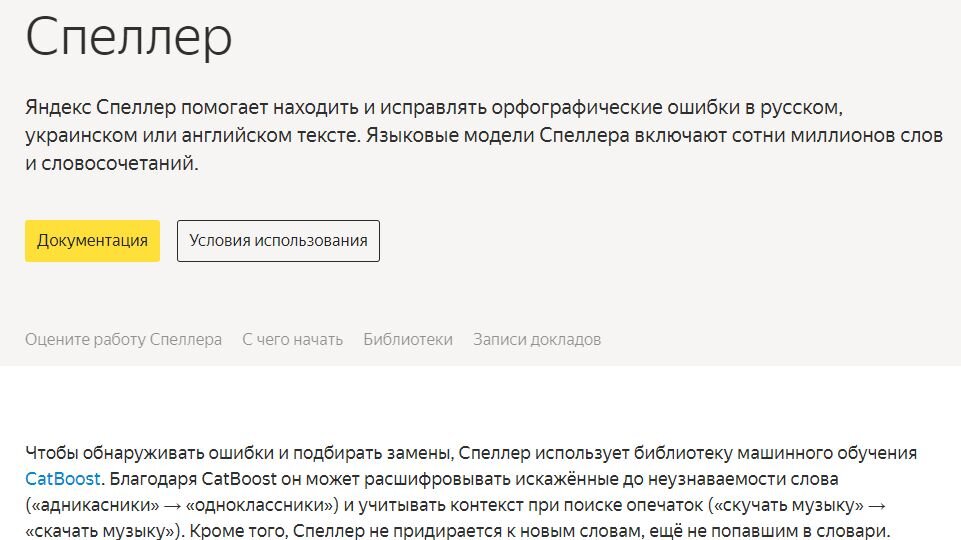Click text 'украинском или английском тексте'
This screenshot has height=540, width=961.
[192, 135]
